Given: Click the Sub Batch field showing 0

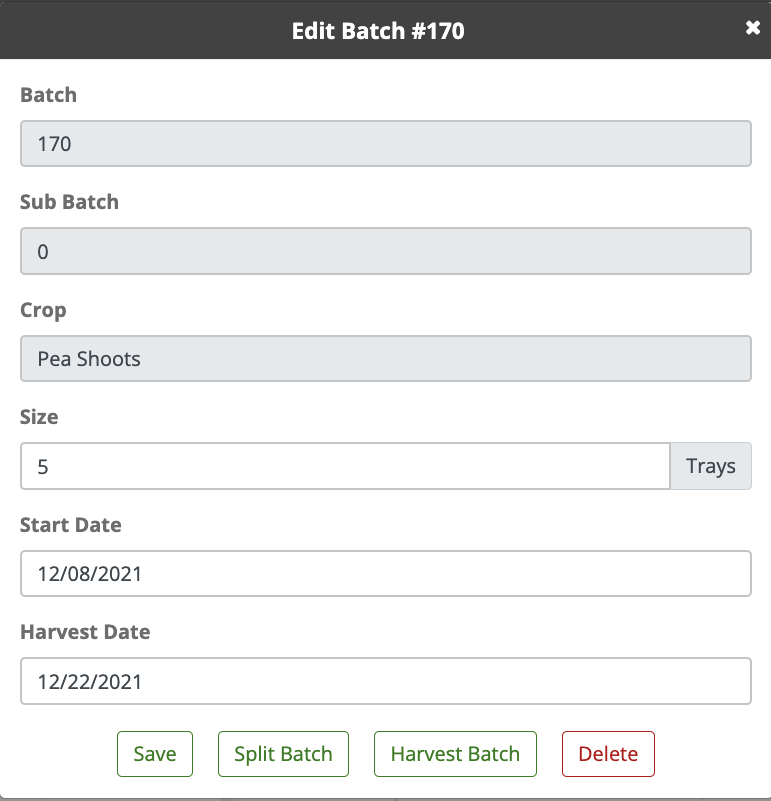Looking at the screenshot, I should pos(385,252).
